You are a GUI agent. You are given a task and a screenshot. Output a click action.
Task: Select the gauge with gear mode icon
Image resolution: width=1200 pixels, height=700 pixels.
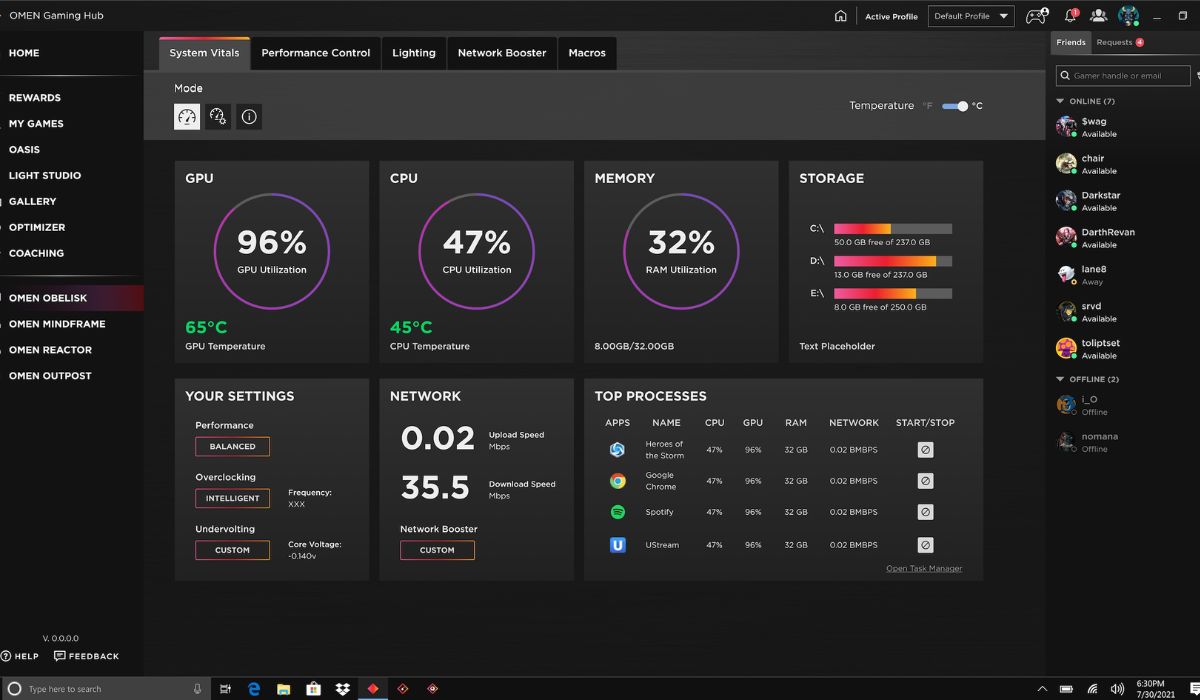tap(218, 117)
